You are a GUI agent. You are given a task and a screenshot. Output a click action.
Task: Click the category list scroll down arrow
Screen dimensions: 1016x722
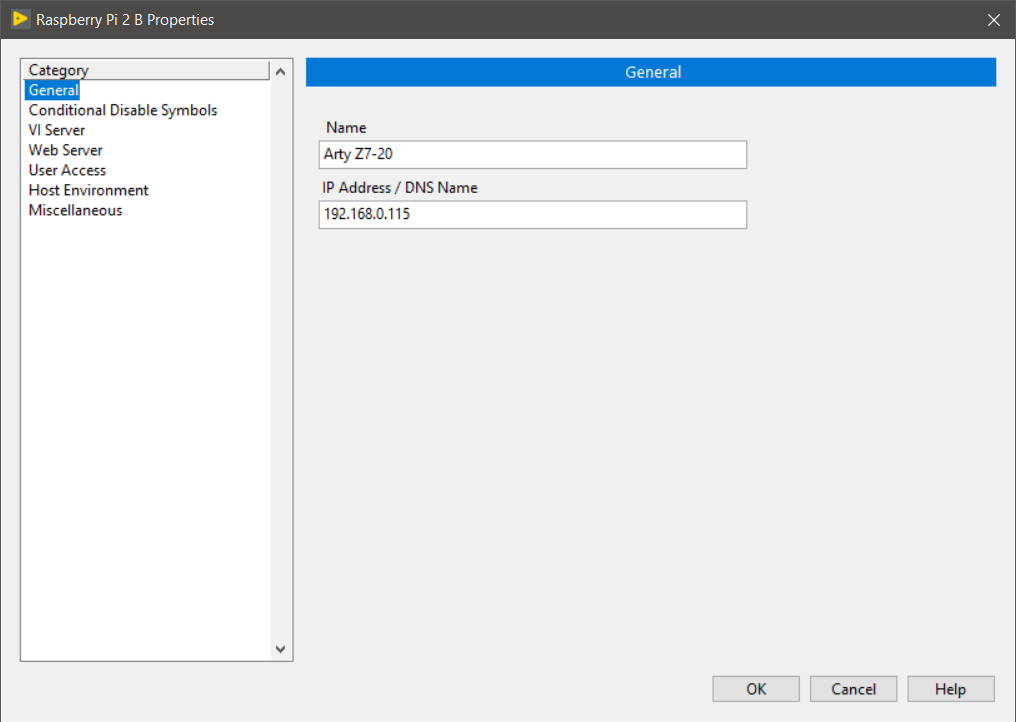click(x=281, y=649)
